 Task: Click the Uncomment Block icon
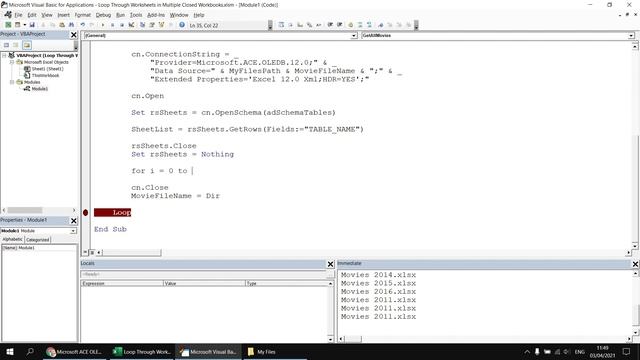click(369, 25)
